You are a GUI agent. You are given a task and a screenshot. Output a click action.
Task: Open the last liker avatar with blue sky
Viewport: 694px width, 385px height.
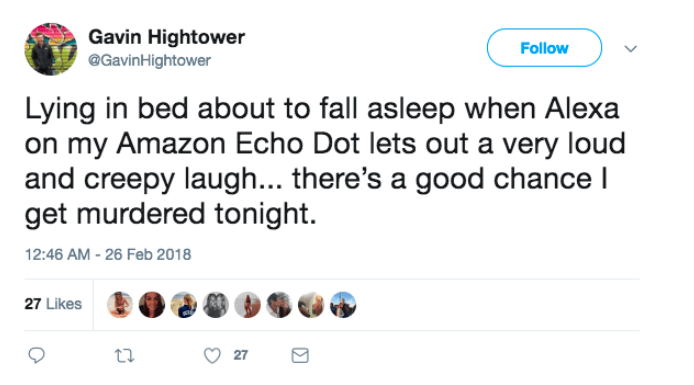(x=343, y=305)
